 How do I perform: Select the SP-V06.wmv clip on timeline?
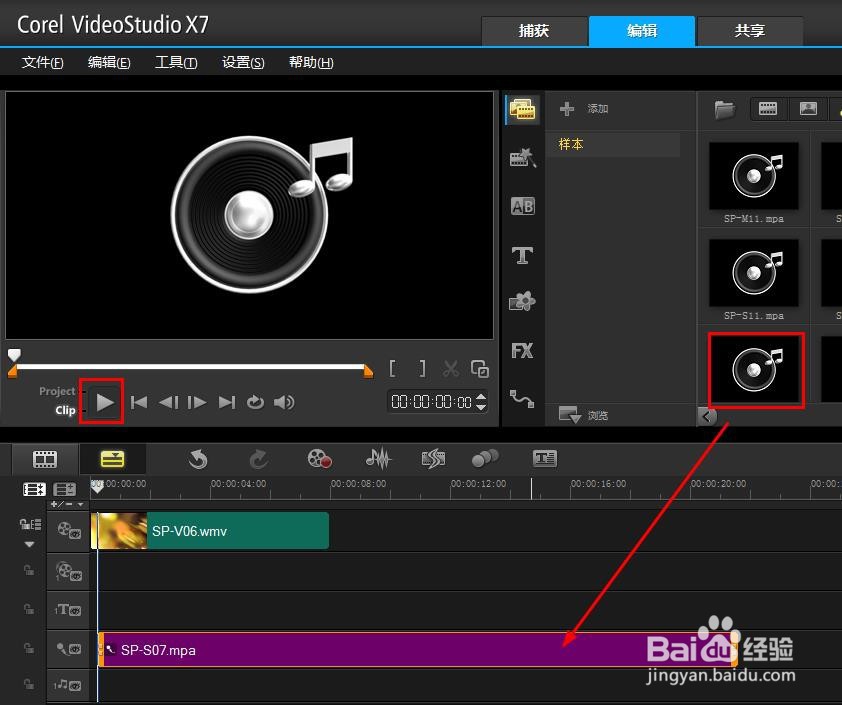(210, 530)
